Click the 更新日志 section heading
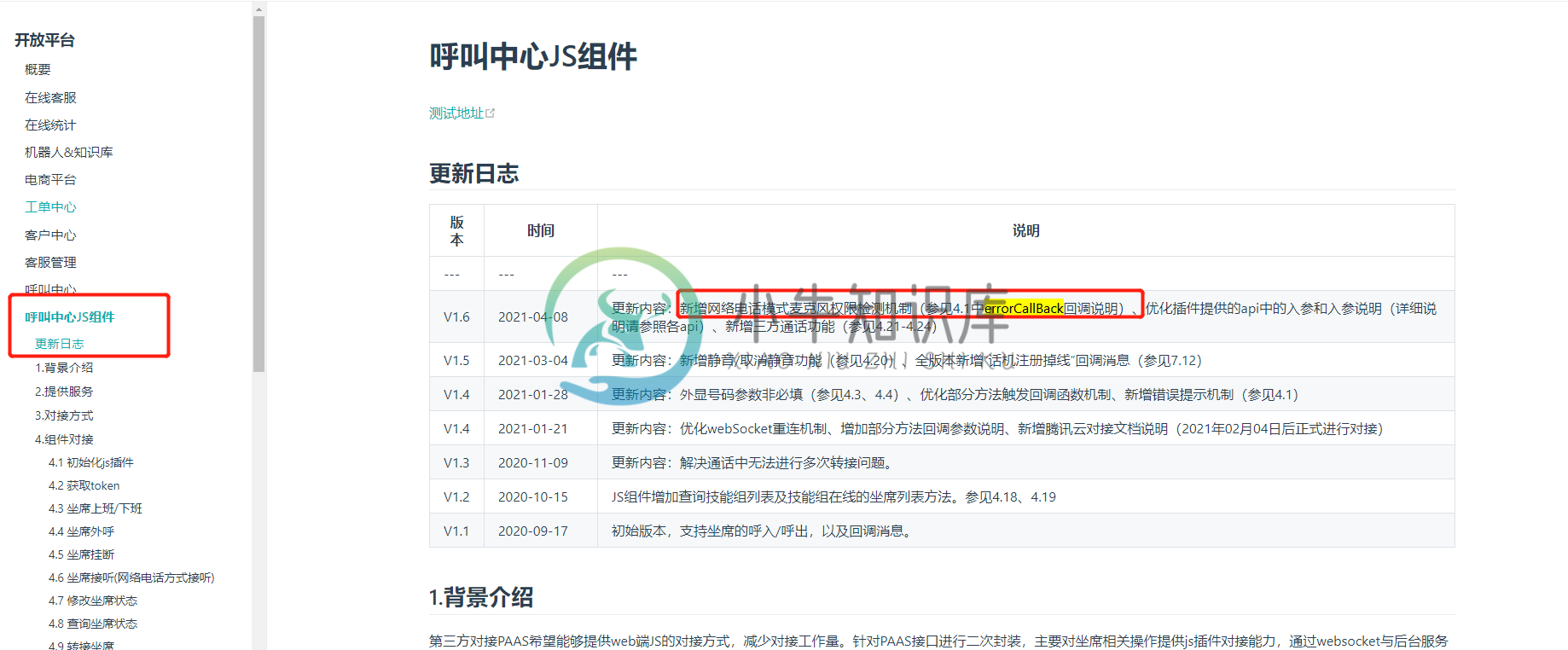 [473, 174]
